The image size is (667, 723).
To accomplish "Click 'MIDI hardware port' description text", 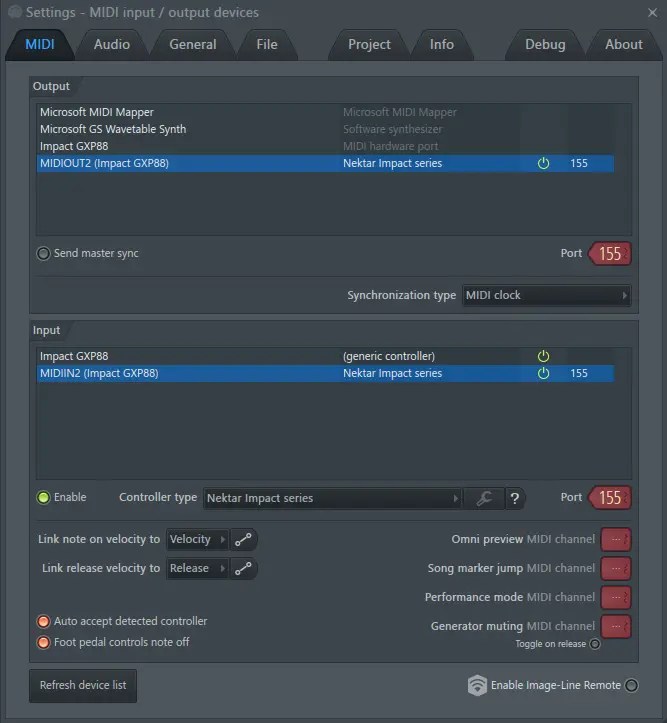I will 390,146.
